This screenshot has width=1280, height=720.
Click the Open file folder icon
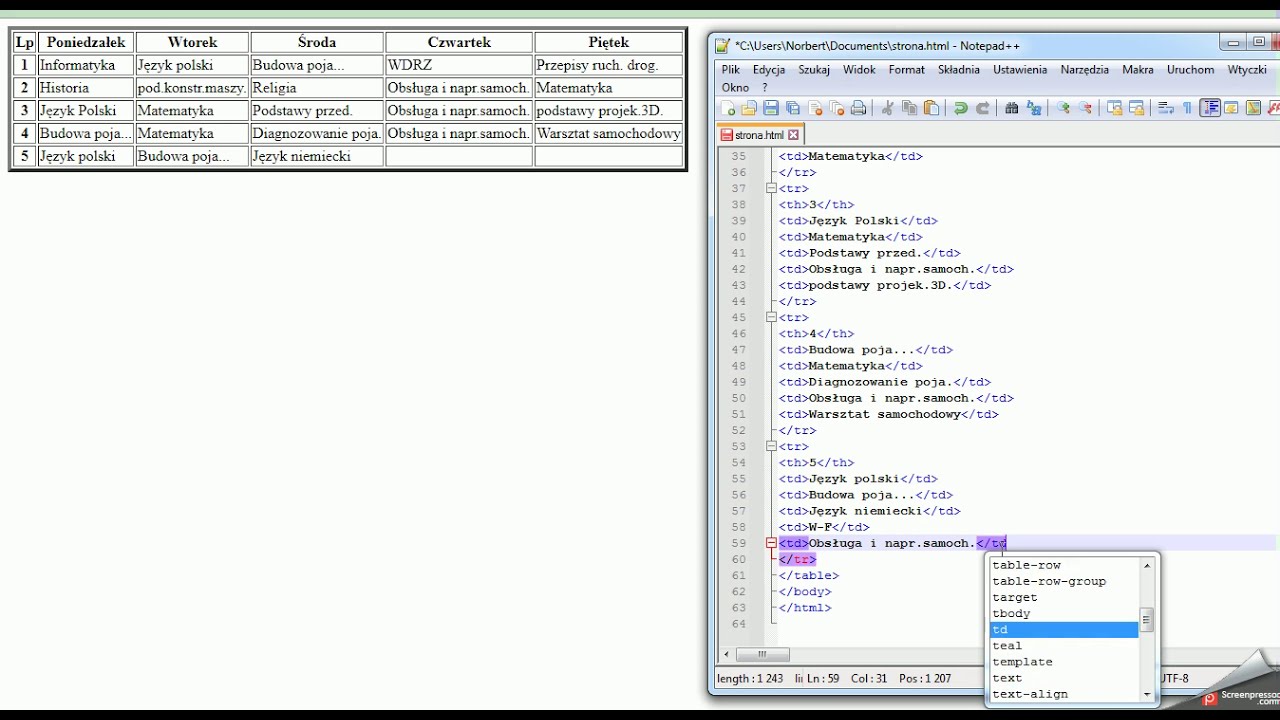coord(749,108)
